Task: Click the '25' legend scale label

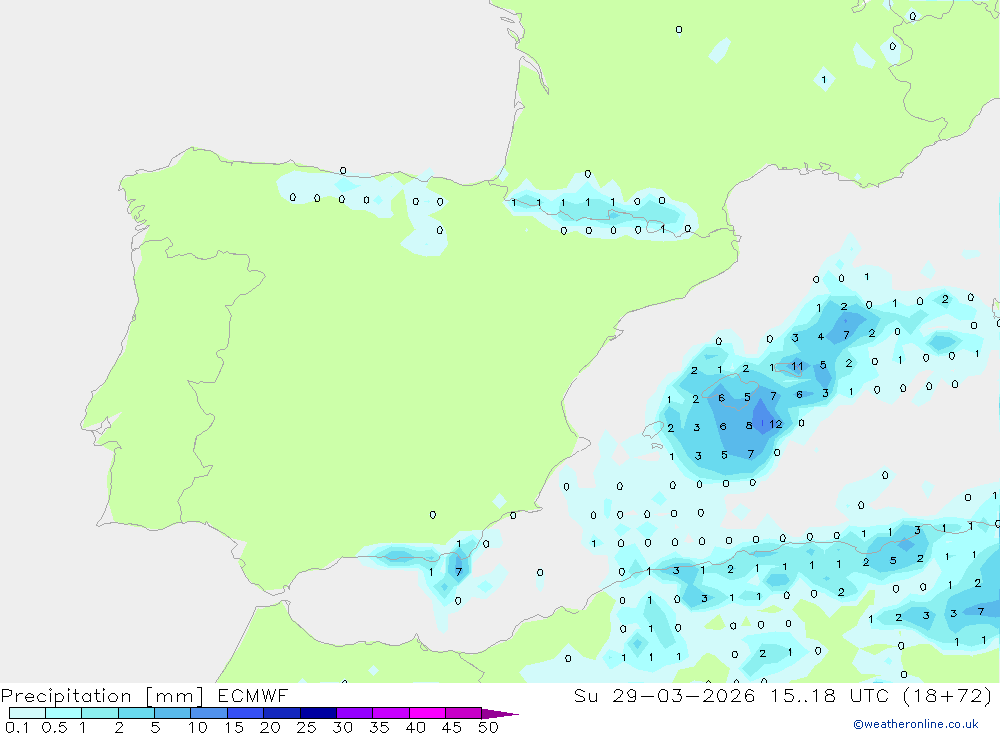Action: [x=306, y=727]
